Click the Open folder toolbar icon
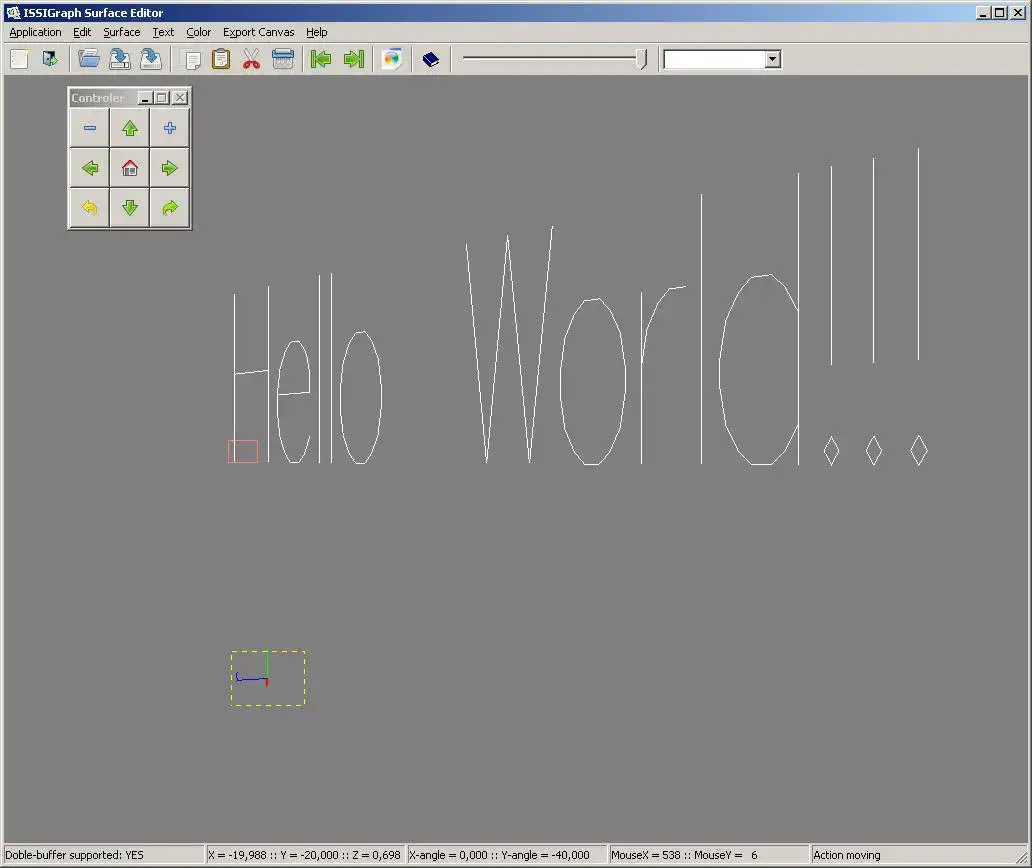The image size is (1032, 868). coord(89,59)
